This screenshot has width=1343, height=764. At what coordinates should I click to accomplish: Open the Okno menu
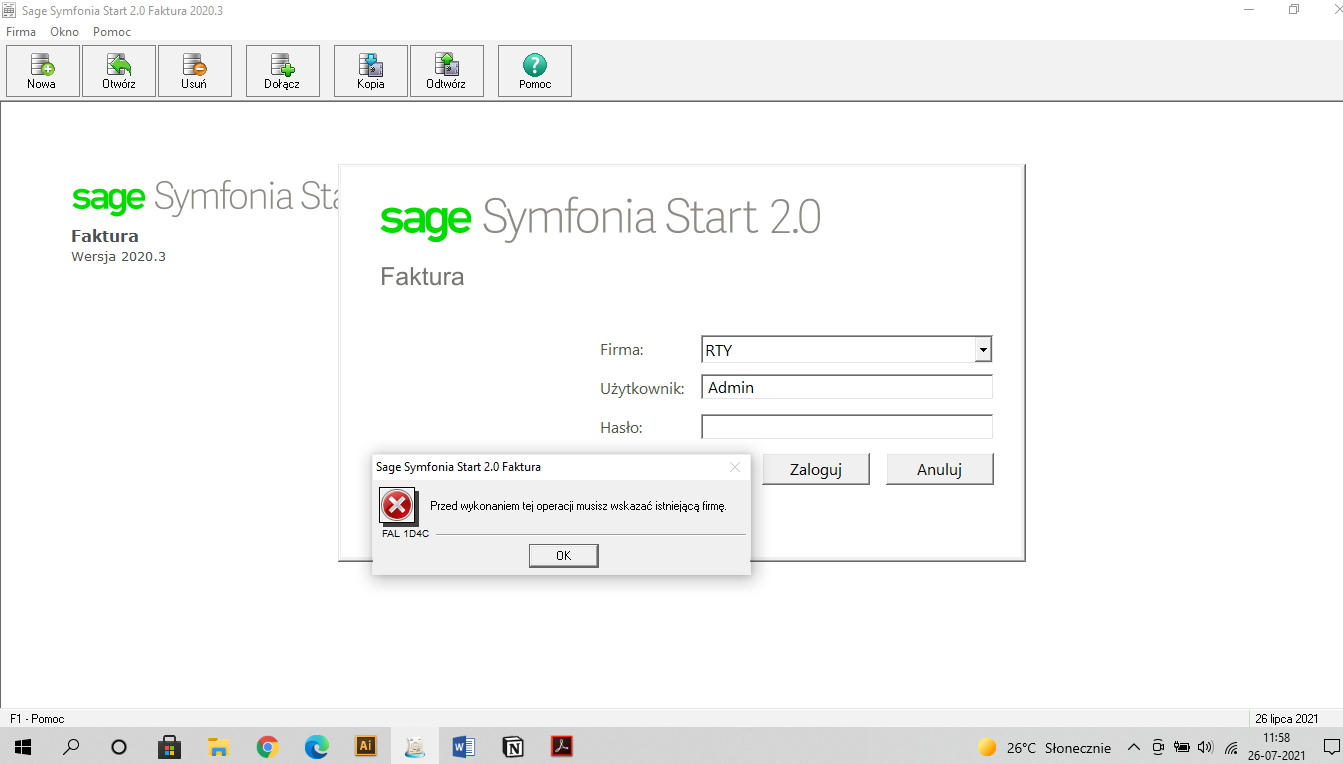(65, 32)
